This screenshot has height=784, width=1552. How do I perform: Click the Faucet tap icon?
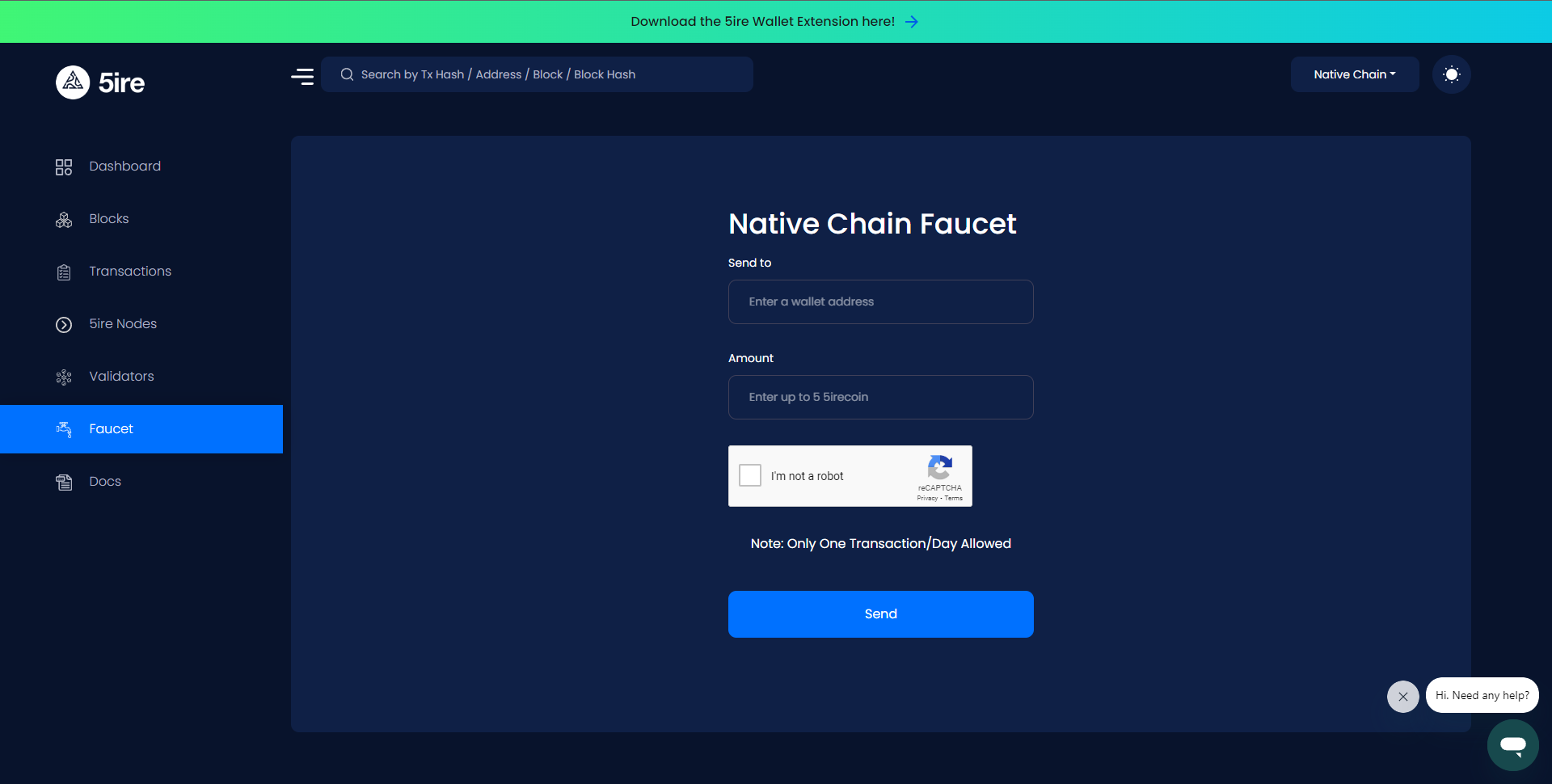click(64, 429)
